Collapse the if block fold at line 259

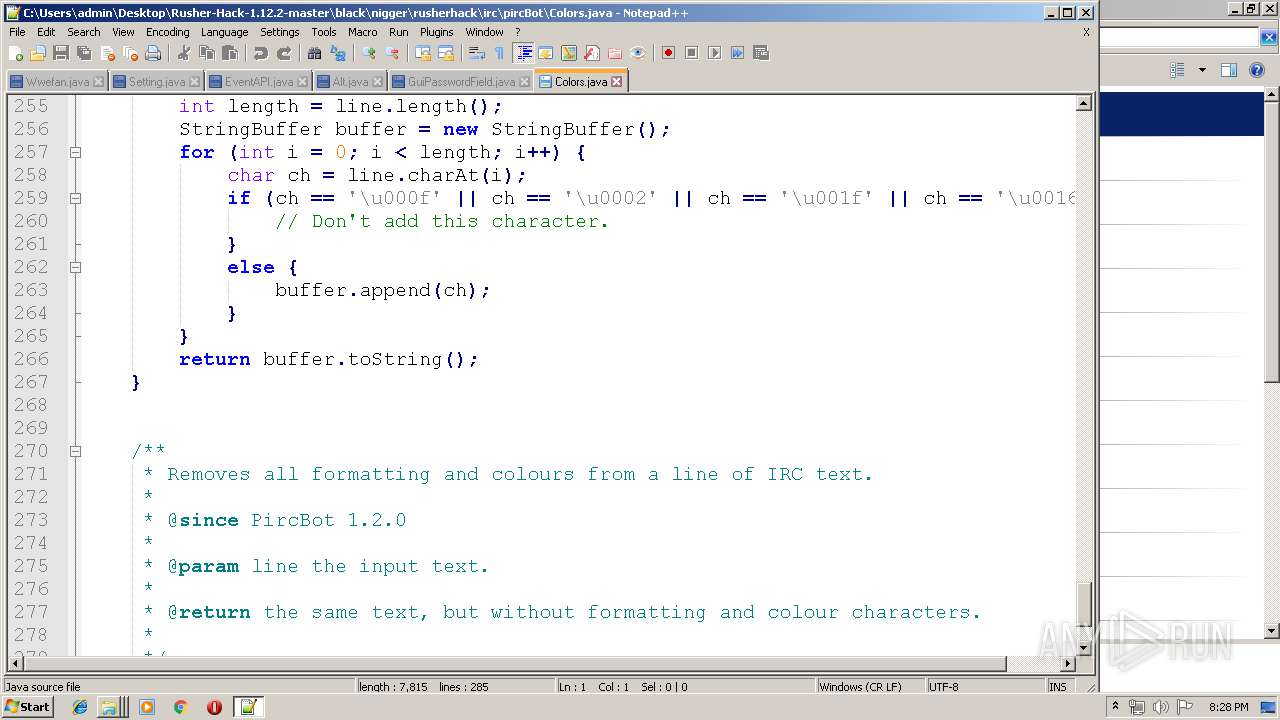tap(75, 199)
